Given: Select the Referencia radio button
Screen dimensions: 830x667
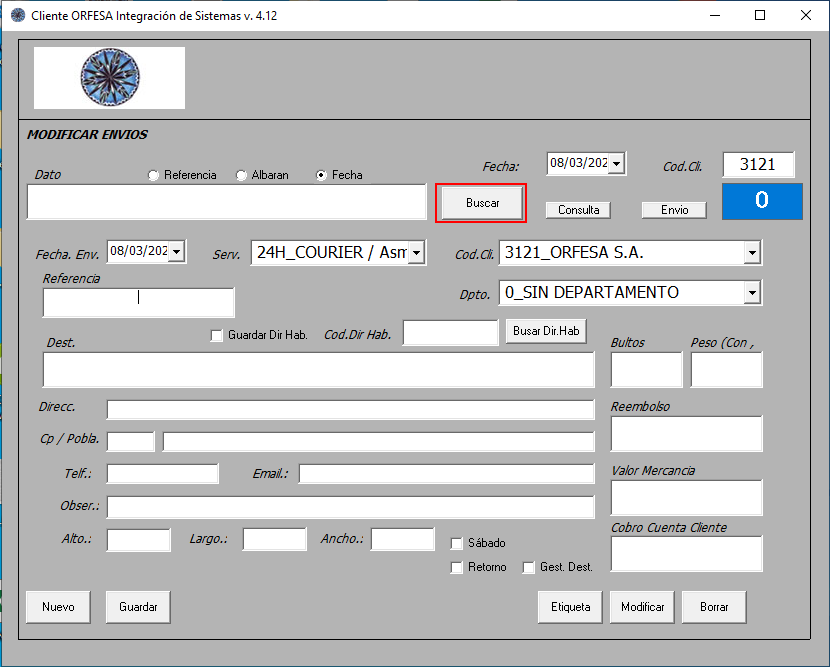Looking at the screenshot, I should pos(153,175).
